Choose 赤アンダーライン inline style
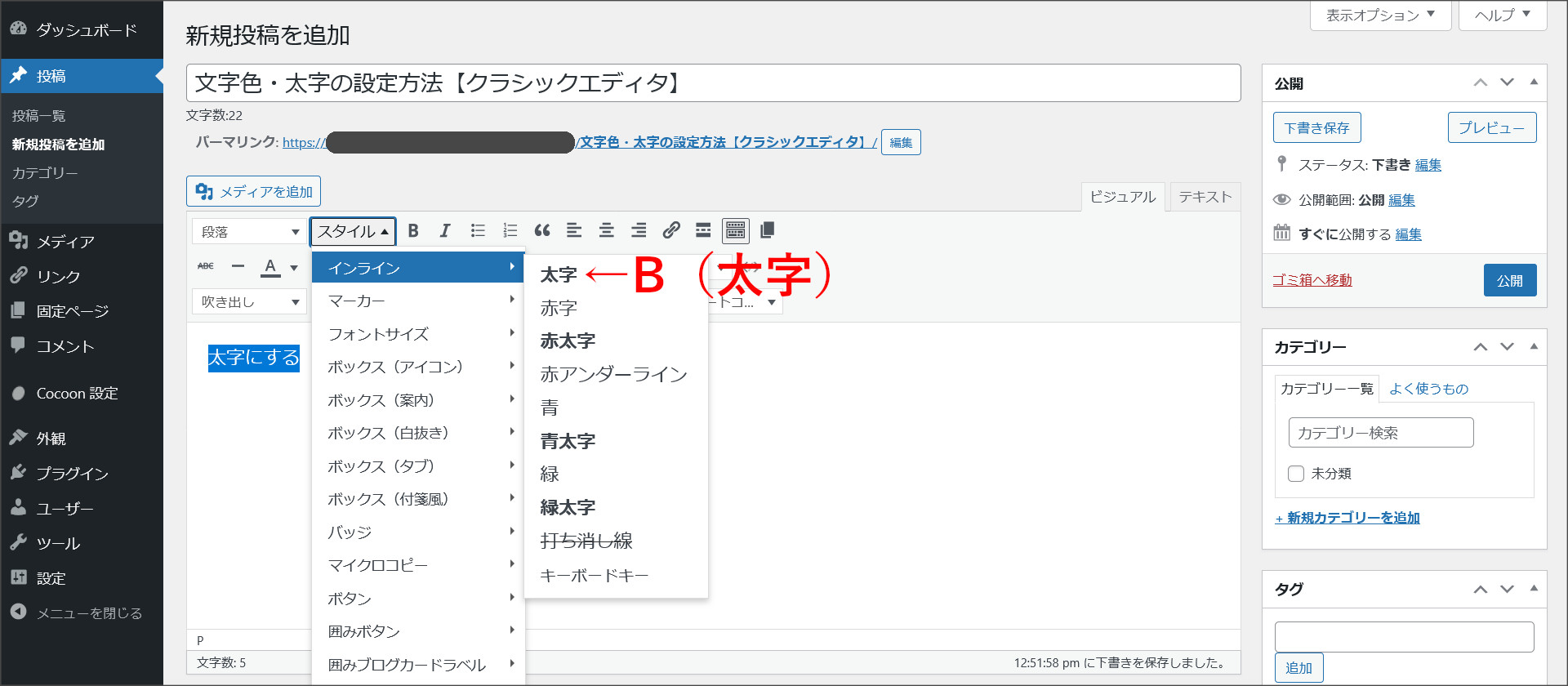 click(x=616, y=374)
